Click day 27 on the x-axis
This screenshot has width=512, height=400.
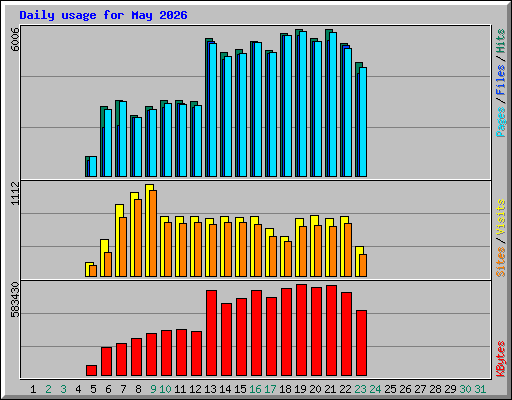420,389
